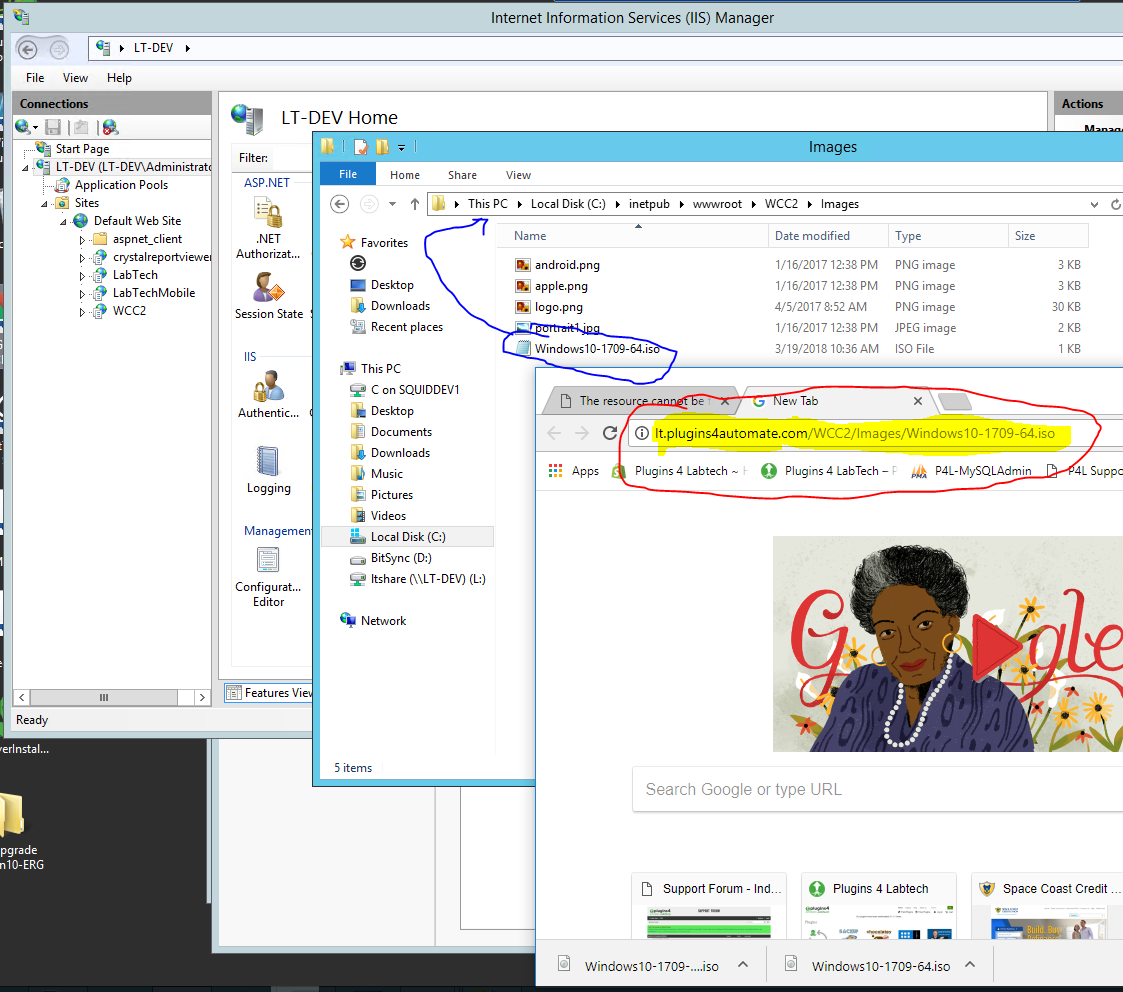Expand the aspnet_client tree node

tap(83, 240)
